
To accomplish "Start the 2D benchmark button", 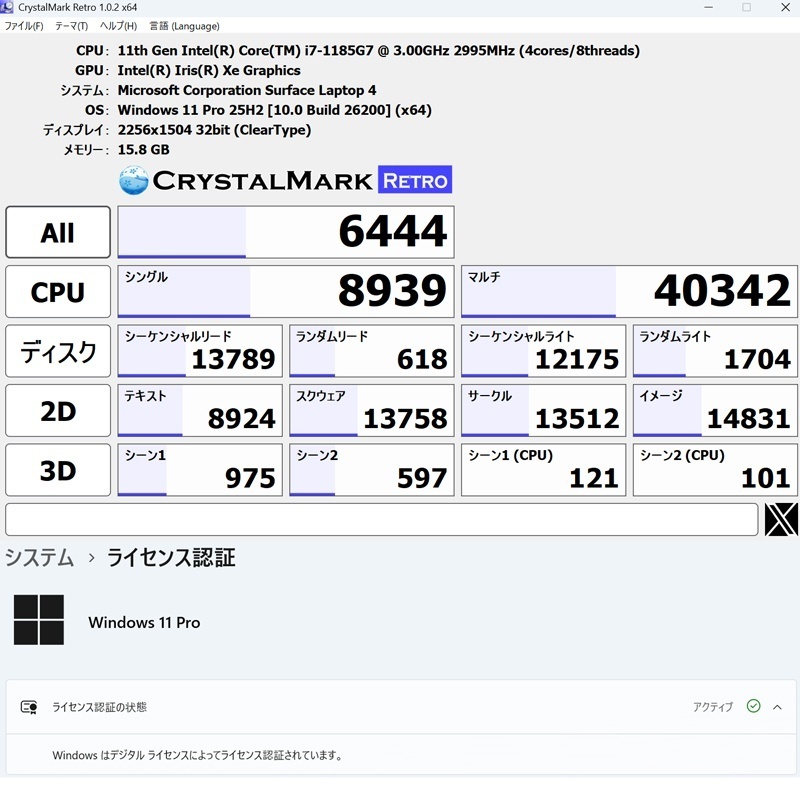I will [x=58, y=411].
